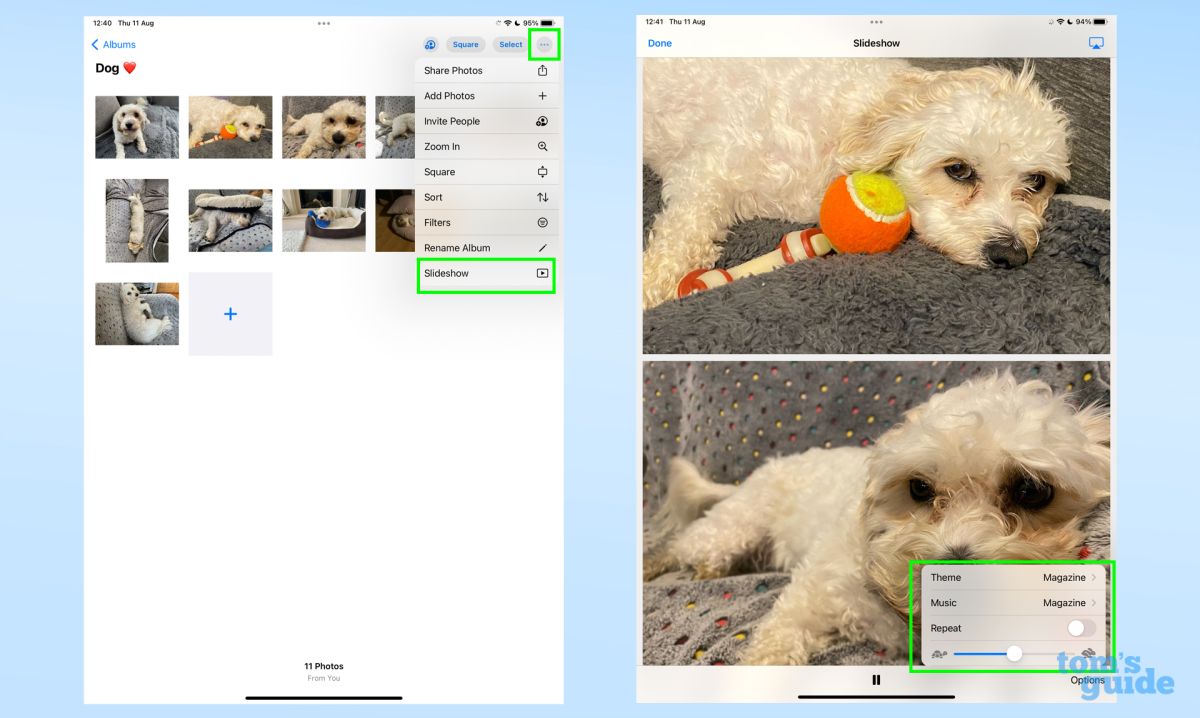Adjust the slideshow speed slider

pyautogui.click(x=1014, y=653)
